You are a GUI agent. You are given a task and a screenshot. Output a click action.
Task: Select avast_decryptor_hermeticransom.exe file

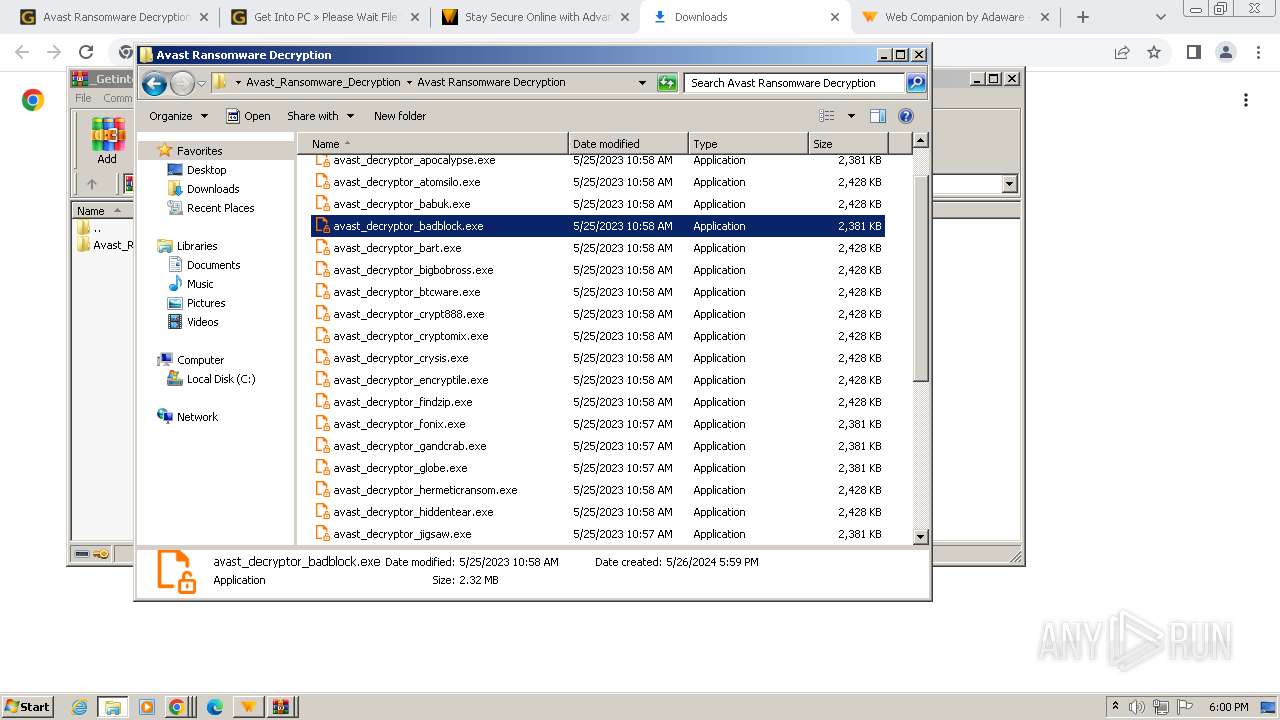[x=598, y=490]
